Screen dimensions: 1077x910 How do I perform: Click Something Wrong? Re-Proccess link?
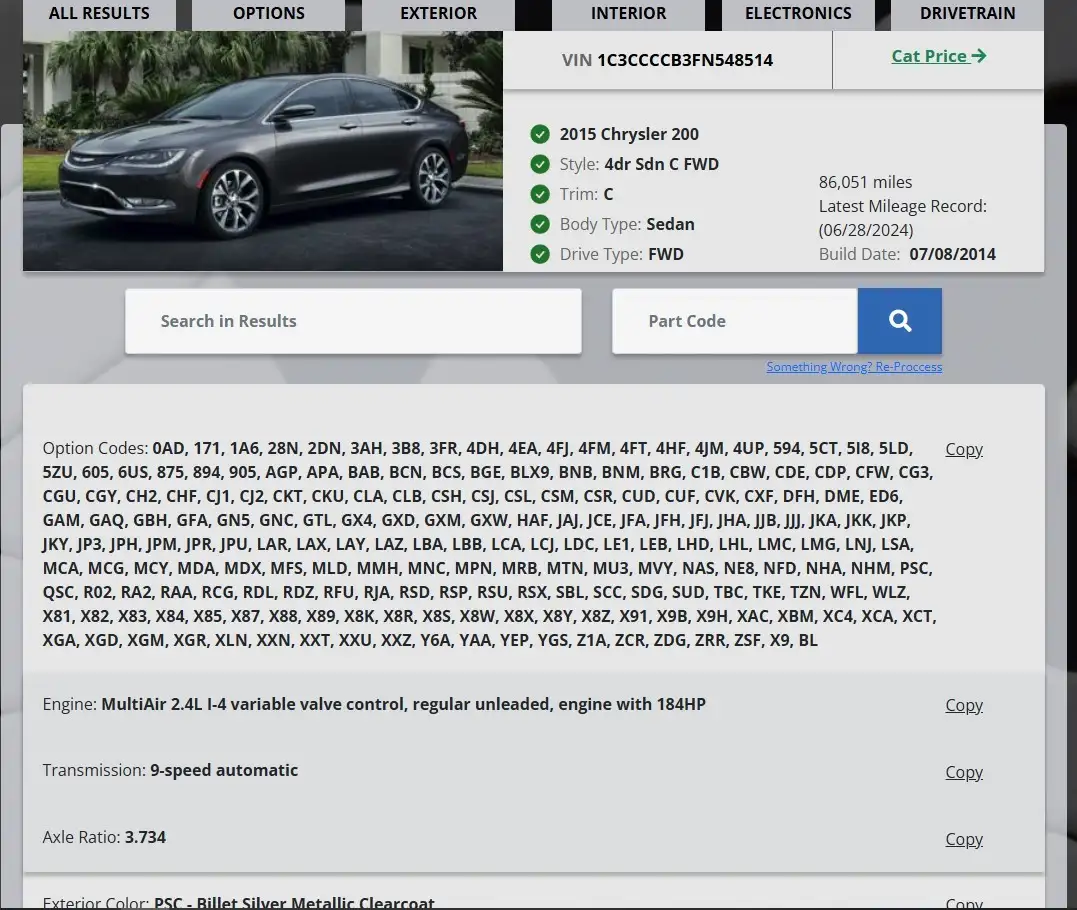click(854, 367)
